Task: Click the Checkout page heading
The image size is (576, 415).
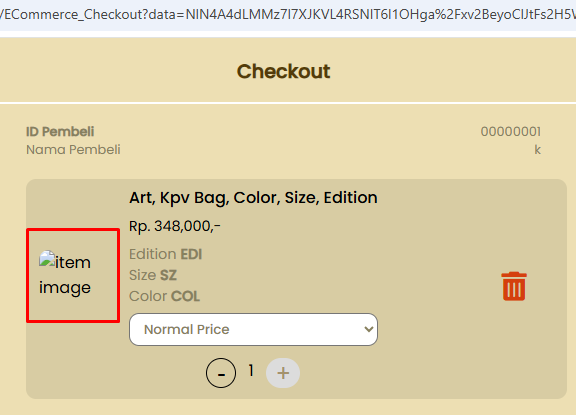Action: [283, 71]
